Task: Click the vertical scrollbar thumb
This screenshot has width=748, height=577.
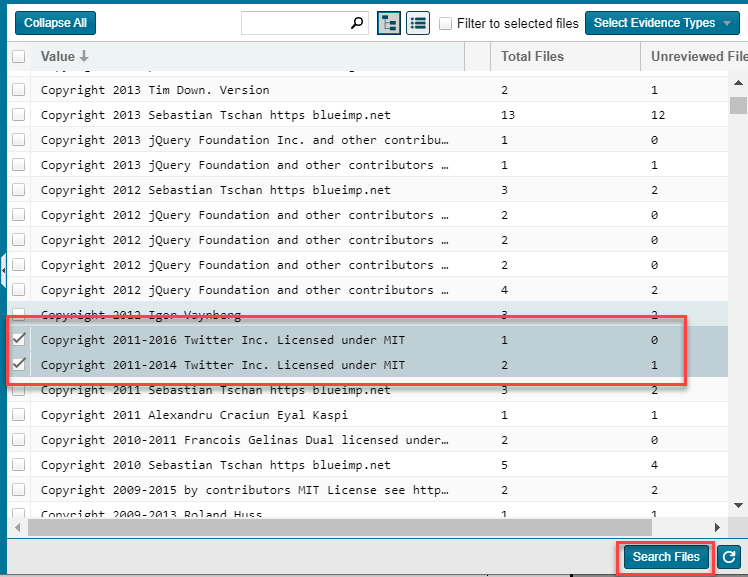Action: 738,106
